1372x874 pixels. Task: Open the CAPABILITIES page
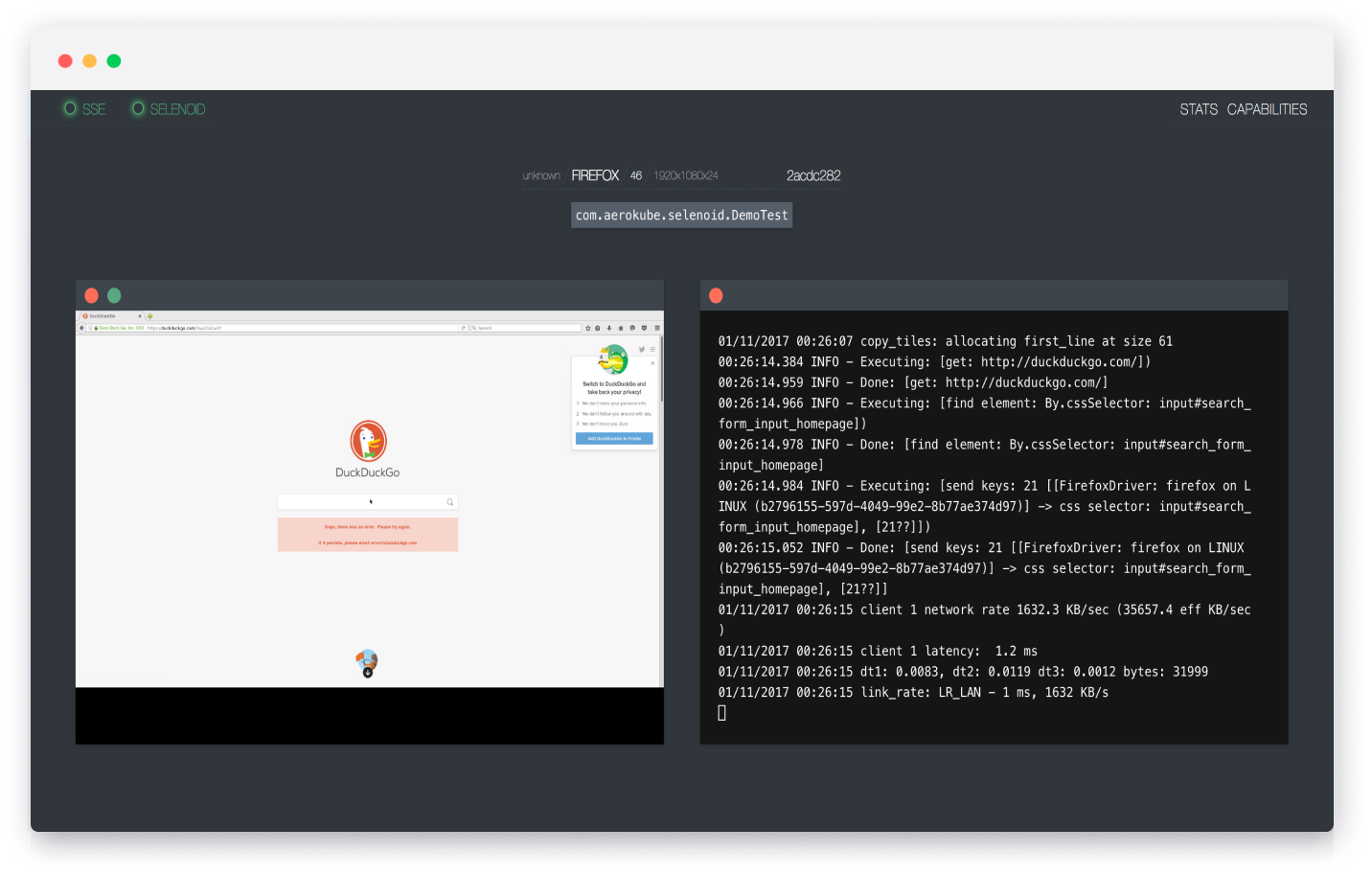tap(1267, 109)
